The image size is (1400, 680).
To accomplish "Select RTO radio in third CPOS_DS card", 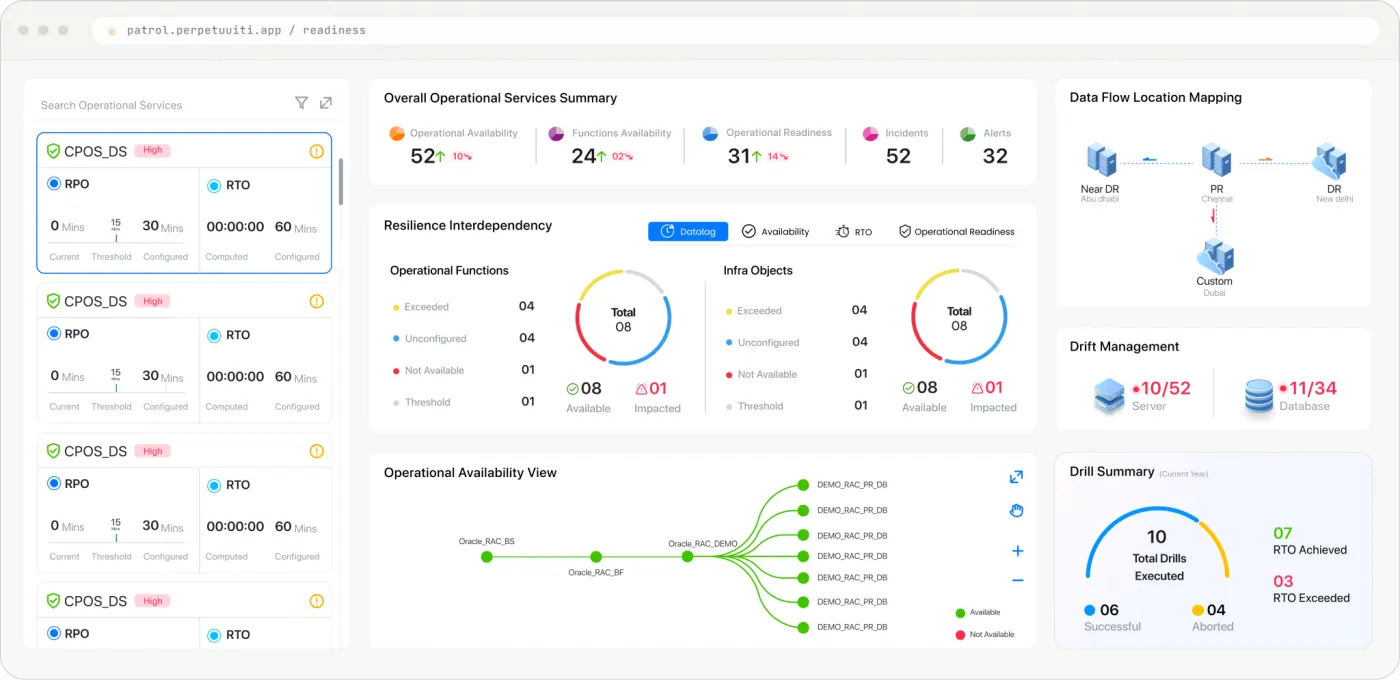I will pos(214,485).
